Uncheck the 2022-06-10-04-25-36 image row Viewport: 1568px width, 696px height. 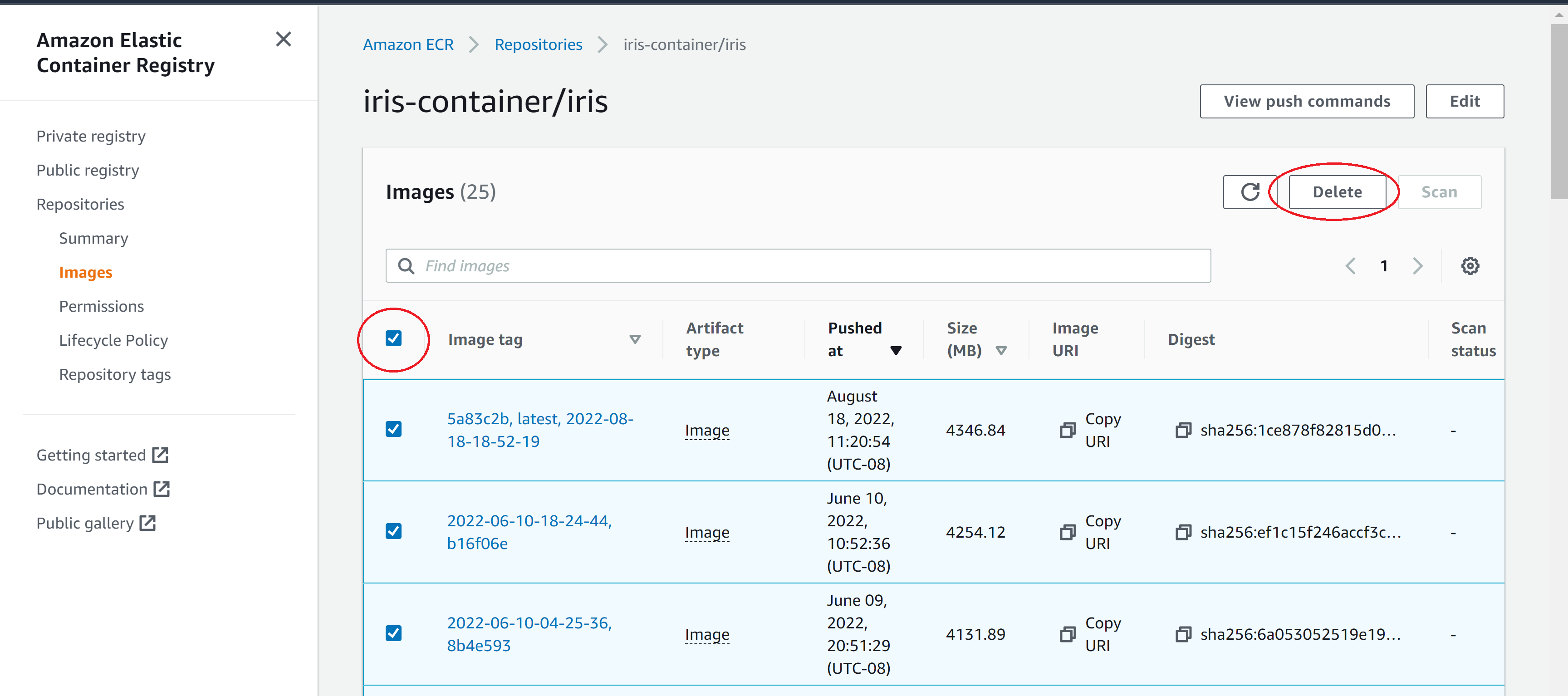[x=394, y=633]
